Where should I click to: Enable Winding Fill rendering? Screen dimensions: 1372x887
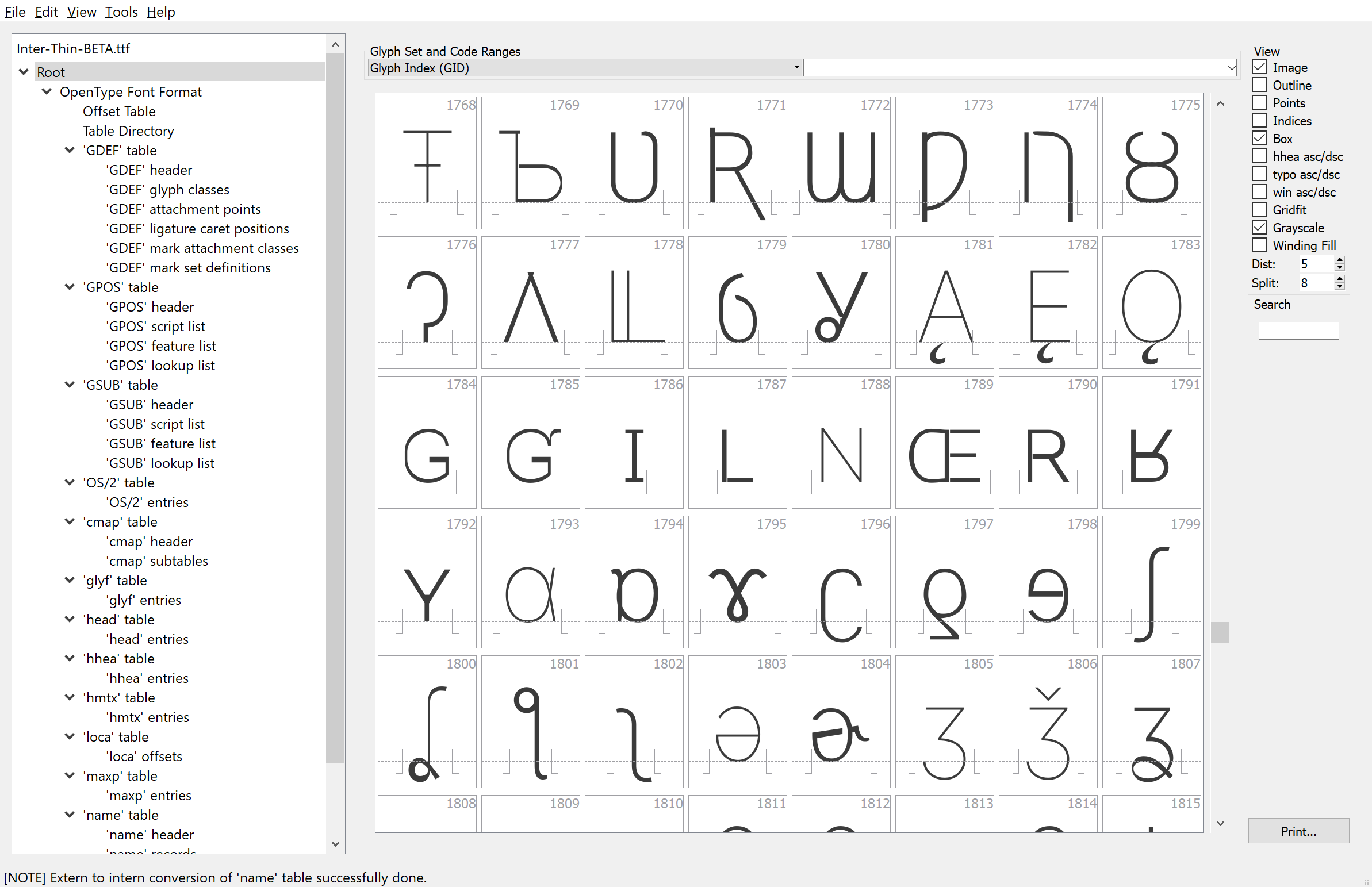tap(1259, 245)
